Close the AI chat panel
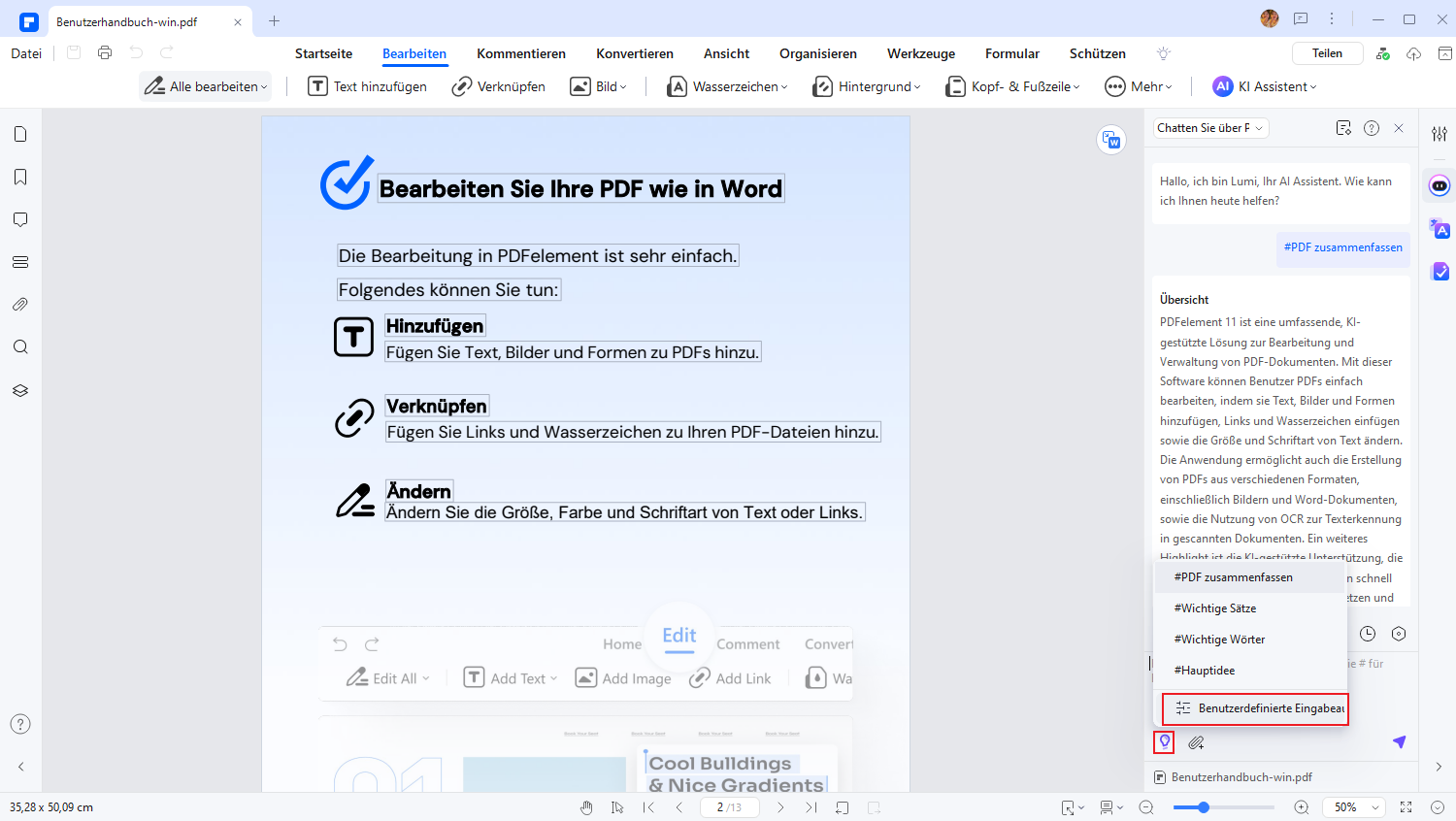The height and width of the screenshot is (821, 1456). click(1399, 128)
